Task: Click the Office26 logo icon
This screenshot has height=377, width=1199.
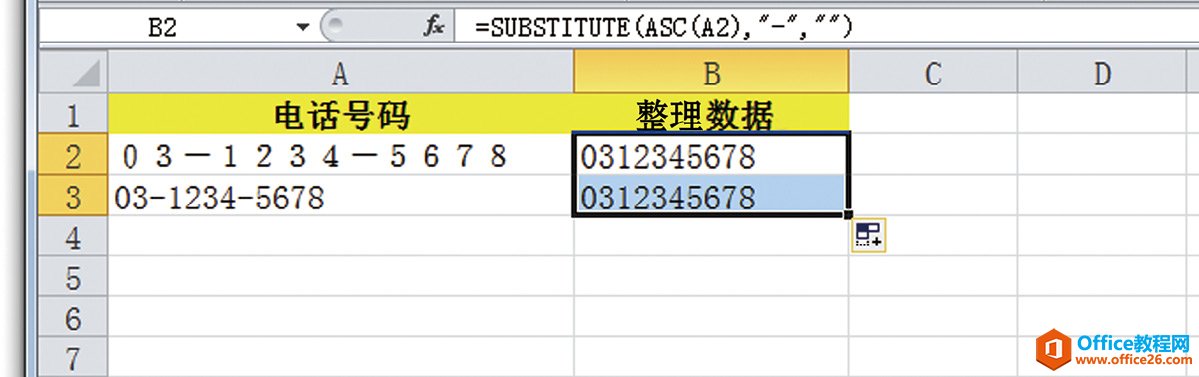Action: 1053,350
